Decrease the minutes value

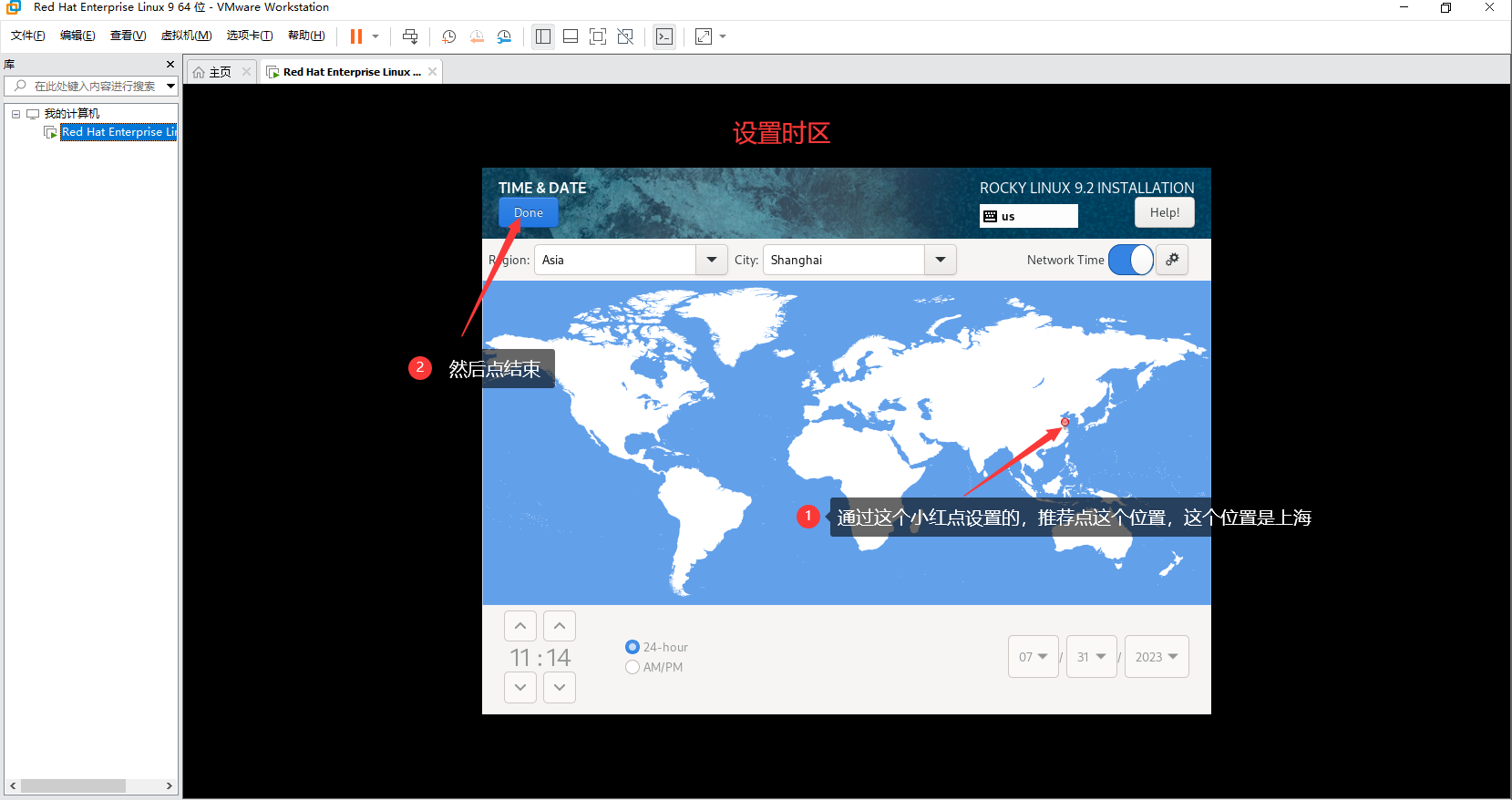[560, 687]
